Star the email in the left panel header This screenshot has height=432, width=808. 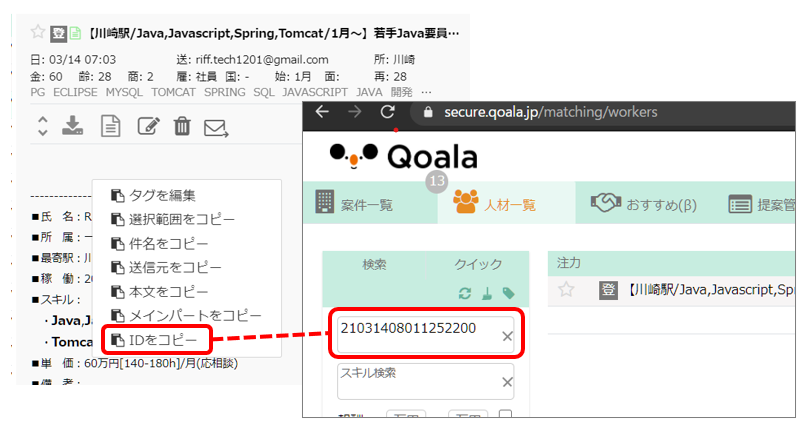38,32
